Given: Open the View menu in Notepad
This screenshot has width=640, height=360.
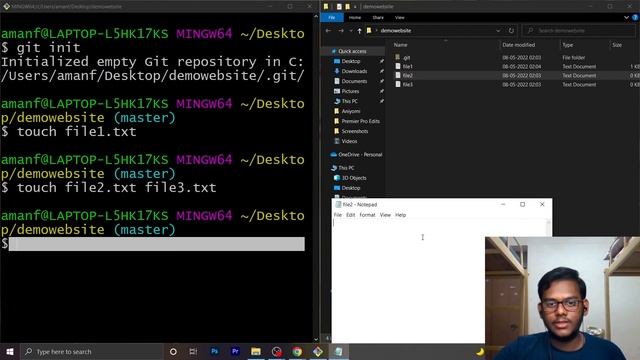Looking at the screenshot, I should pyautogui.click(x=385, y=215).
